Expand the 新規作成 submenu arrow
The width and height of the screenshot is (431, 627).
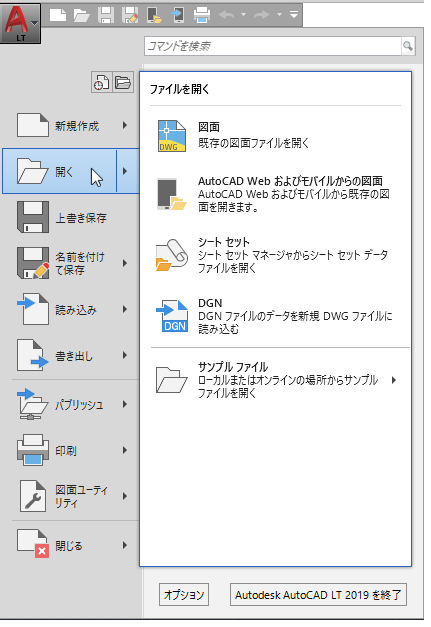125,126
